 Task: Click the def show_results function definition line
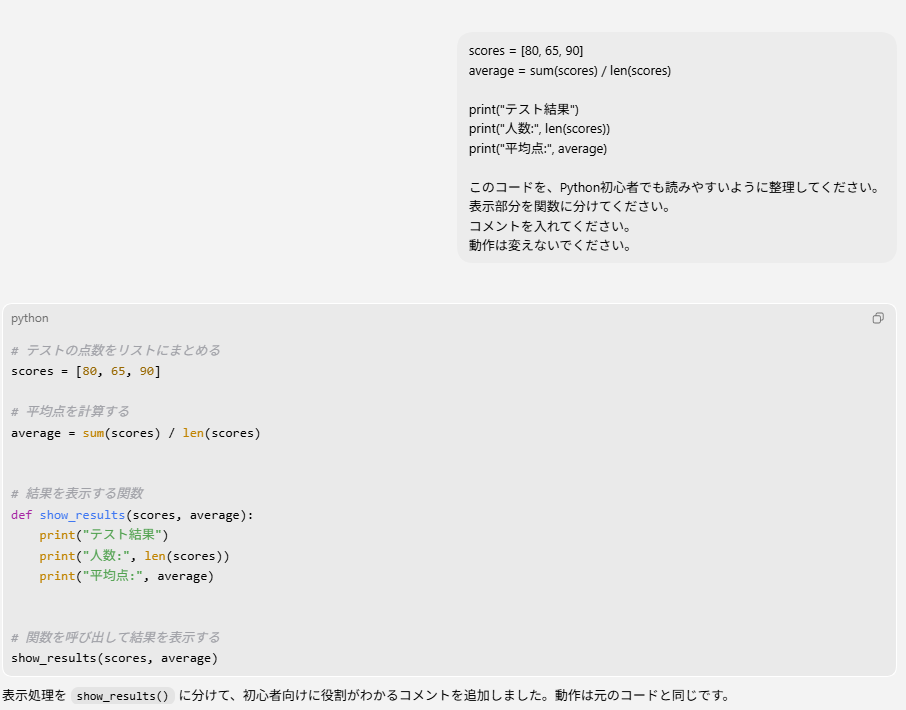(x=132, y=515)
